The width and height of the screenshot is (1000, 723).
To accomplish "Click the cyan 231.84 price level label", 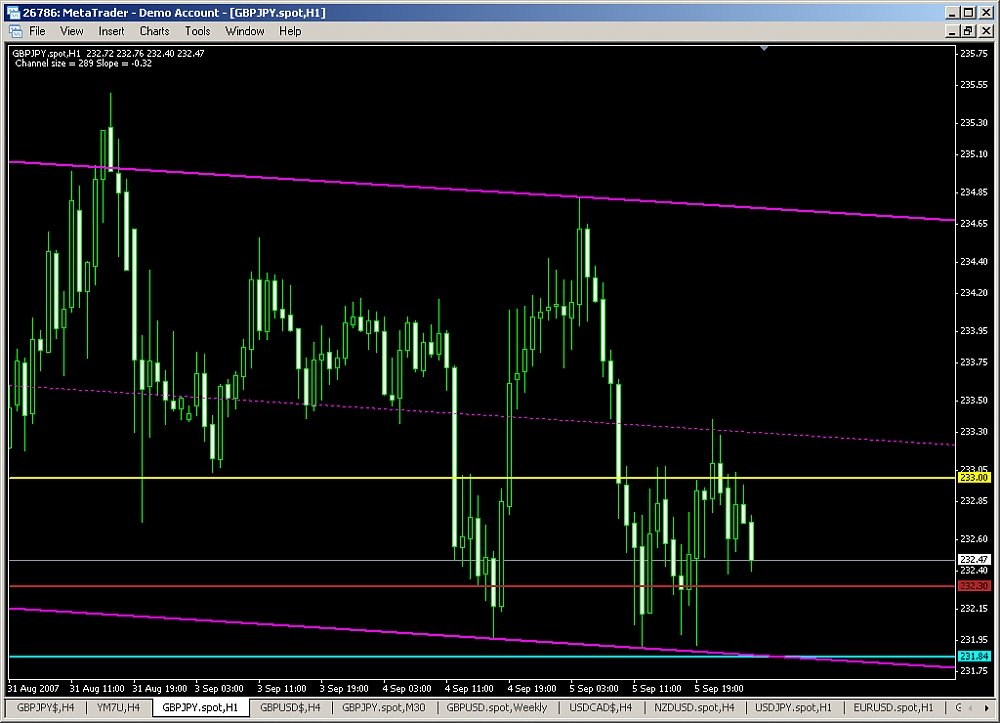I will (x=973, y=656).
